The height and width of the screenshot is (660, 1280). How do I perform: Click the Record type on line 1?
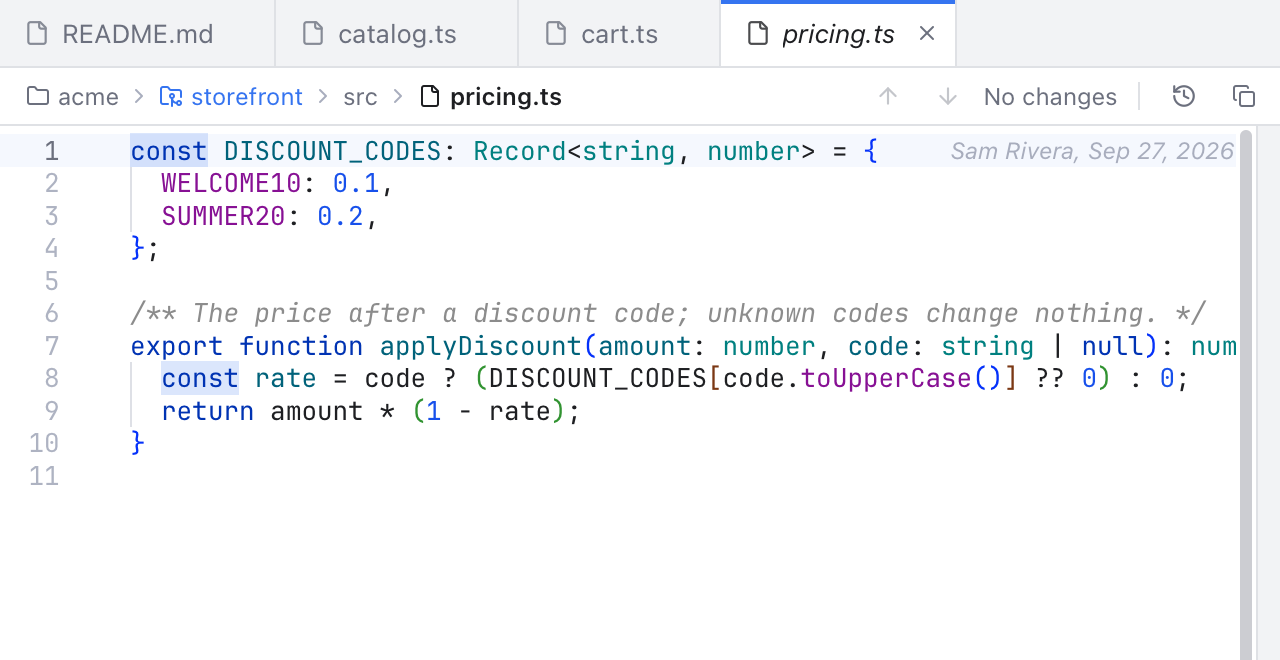pyautogui.click(x=520, y=151)
